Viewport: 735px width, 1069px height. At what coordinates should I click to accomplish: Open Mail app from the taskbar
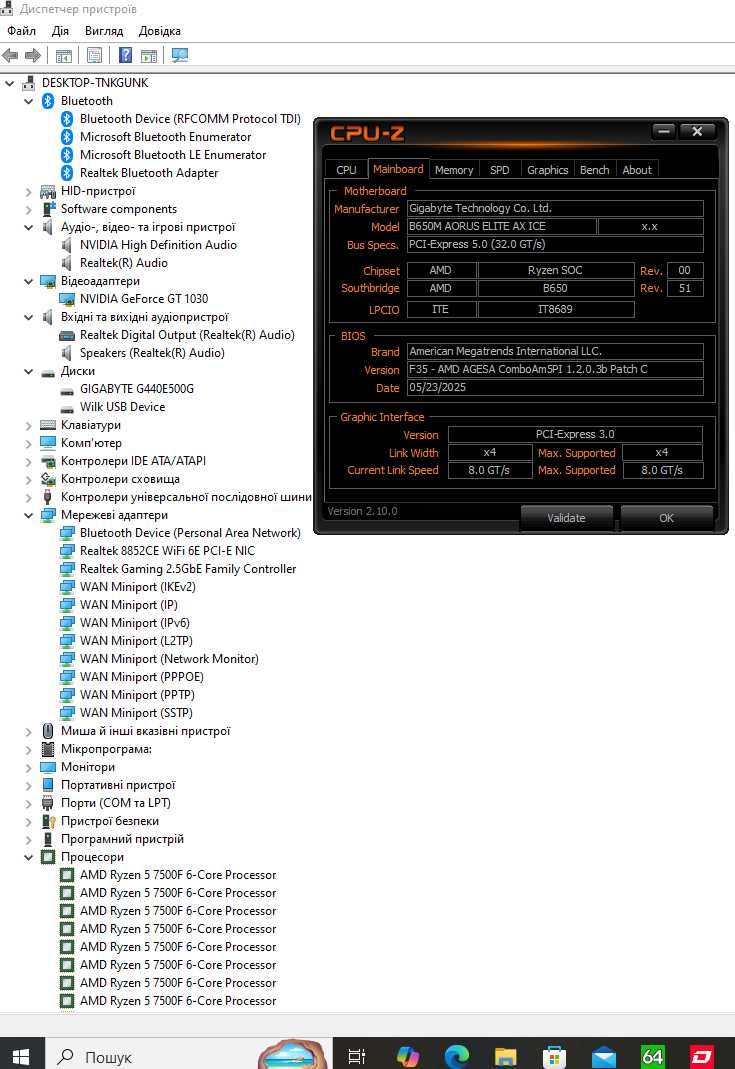(603, 1057)
